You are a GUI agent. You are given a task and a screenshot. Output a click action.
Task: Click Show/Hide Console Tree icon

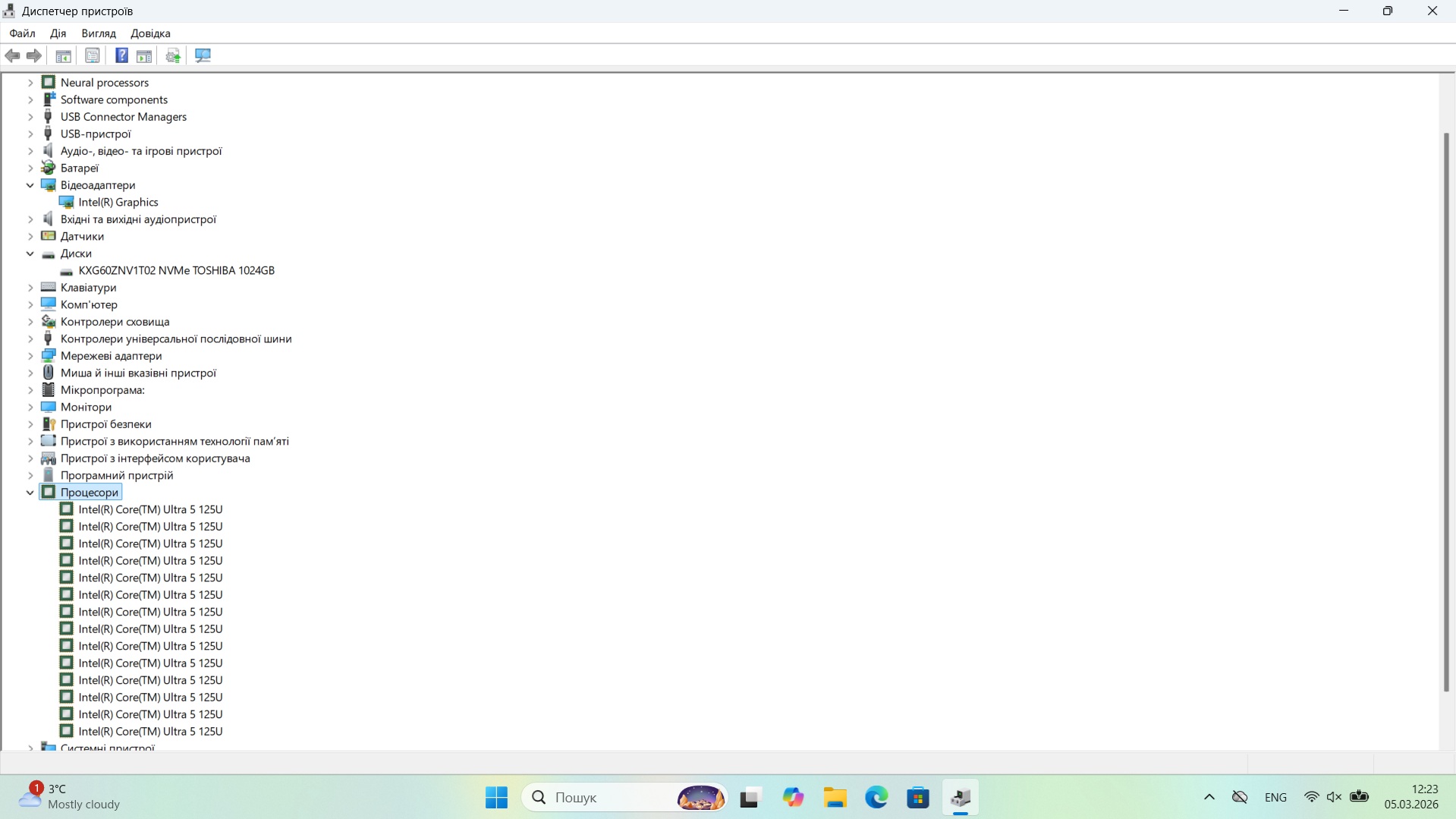click(x=64, y=55)
